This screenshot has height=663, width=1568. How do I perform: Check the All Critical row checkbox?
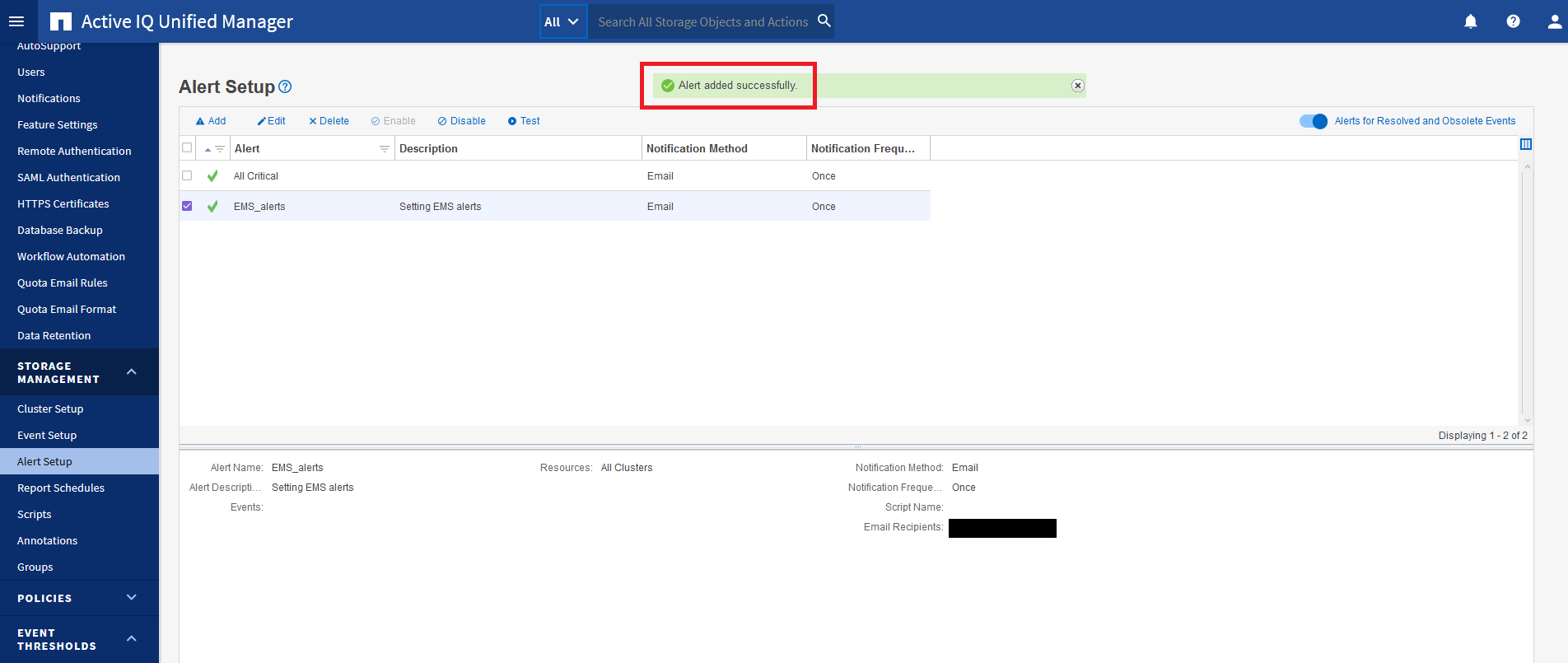click(x=187, y=175)
